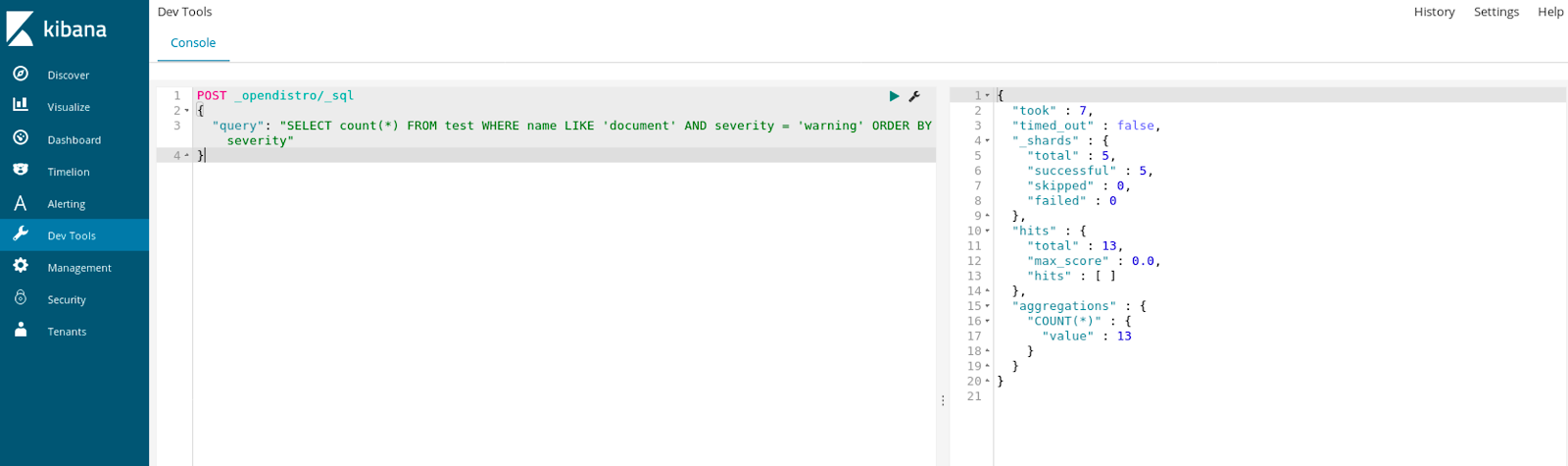This screenshot has width=1568, height=466.
Task: Open Timelion mask icon
Action: tap(21, 170)
